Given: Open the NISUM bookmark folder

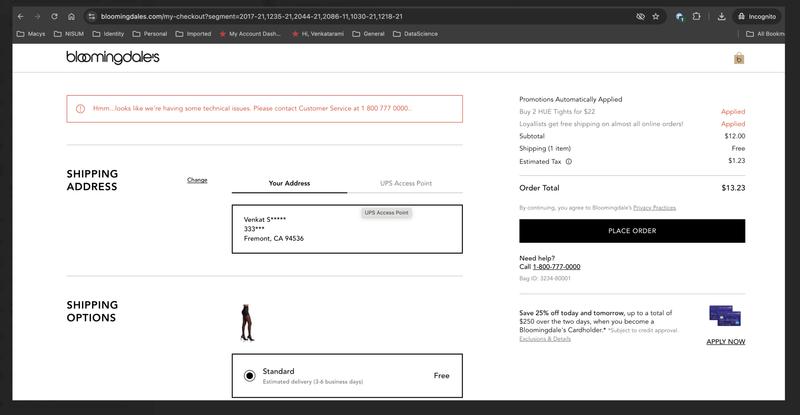Looking at the screenshot, I should tap(69, 34).
